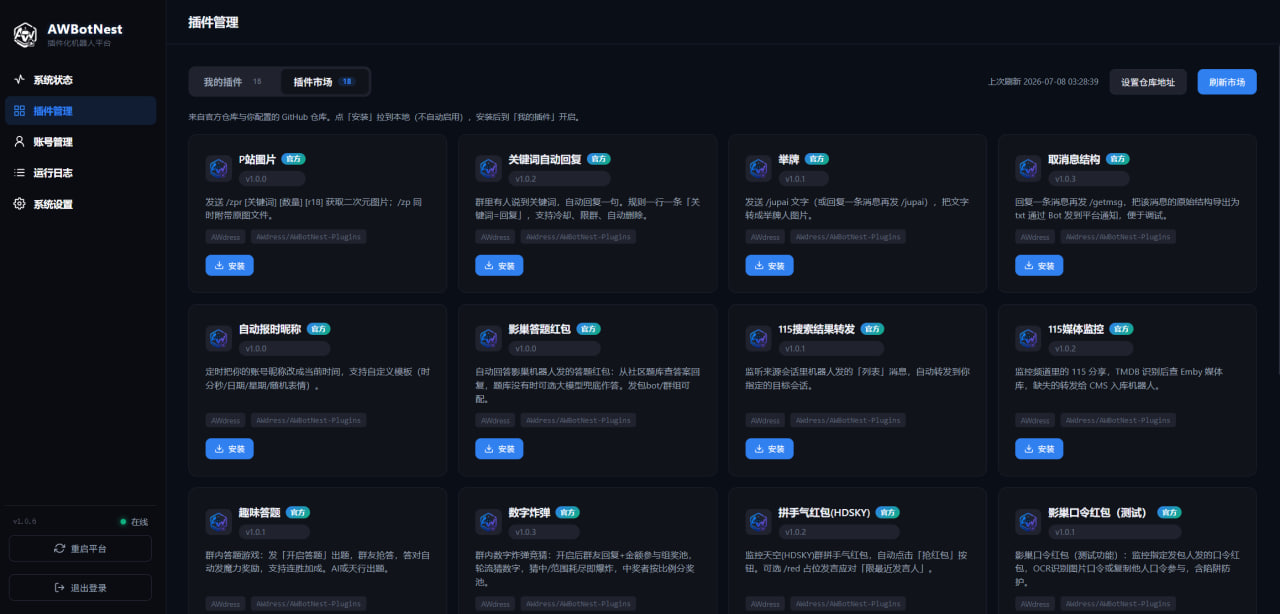
Task: Open 账号管理 in the sidebar
Action: click(x=80, y=142)
